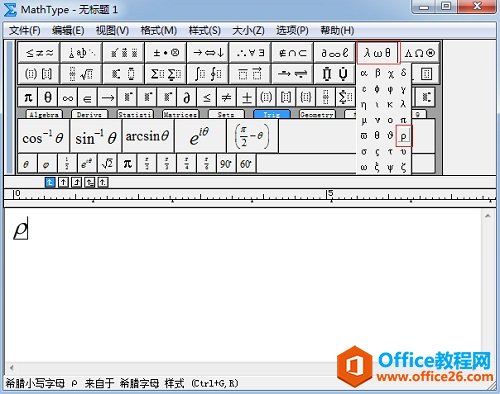Open the set theory symbols palette (∉∩⊂)
The image size is (500, 394).
pyautogui.click(x=293, y=53)
